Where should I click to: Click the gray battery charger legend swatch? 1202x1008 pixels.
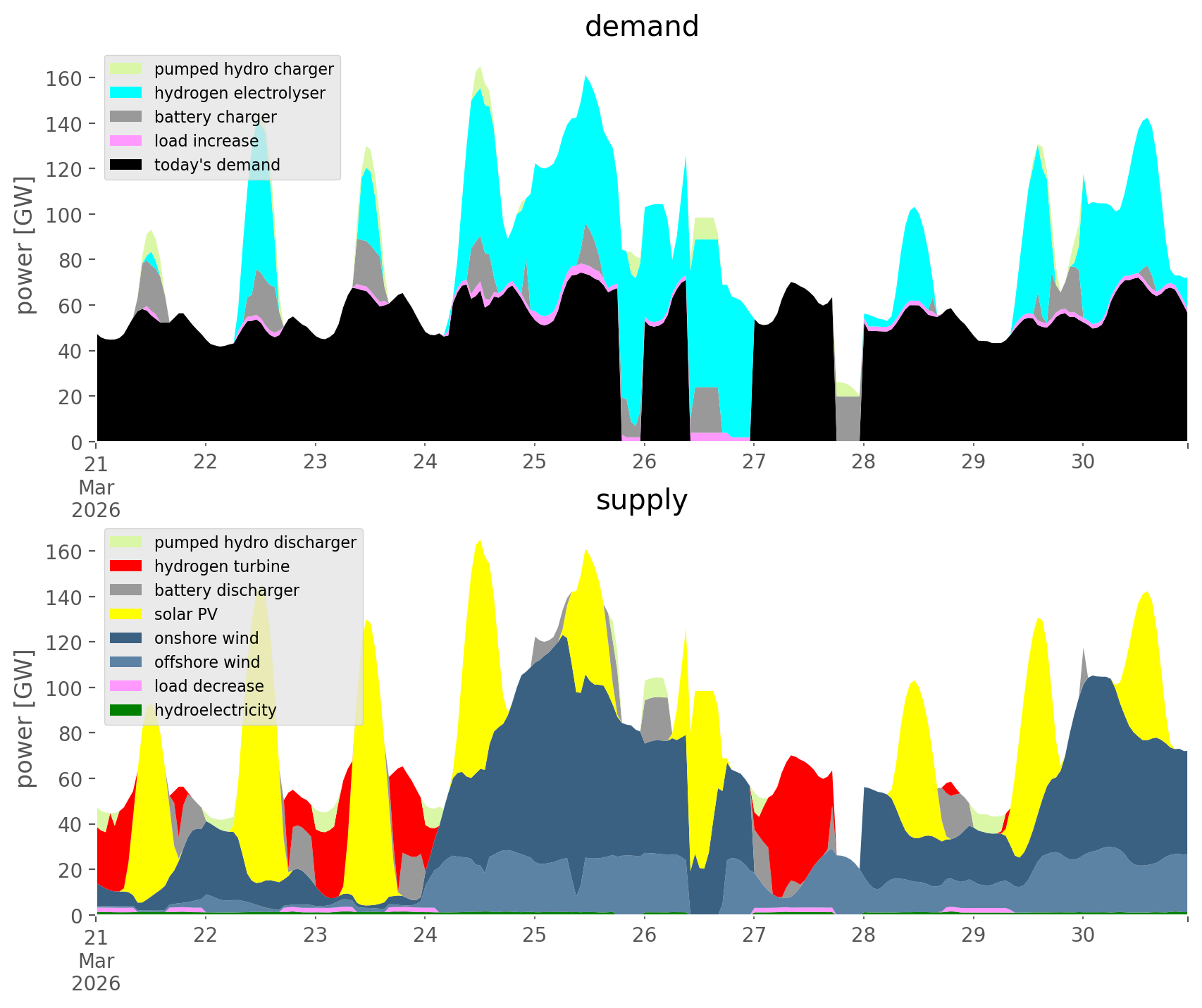point(127,117)
